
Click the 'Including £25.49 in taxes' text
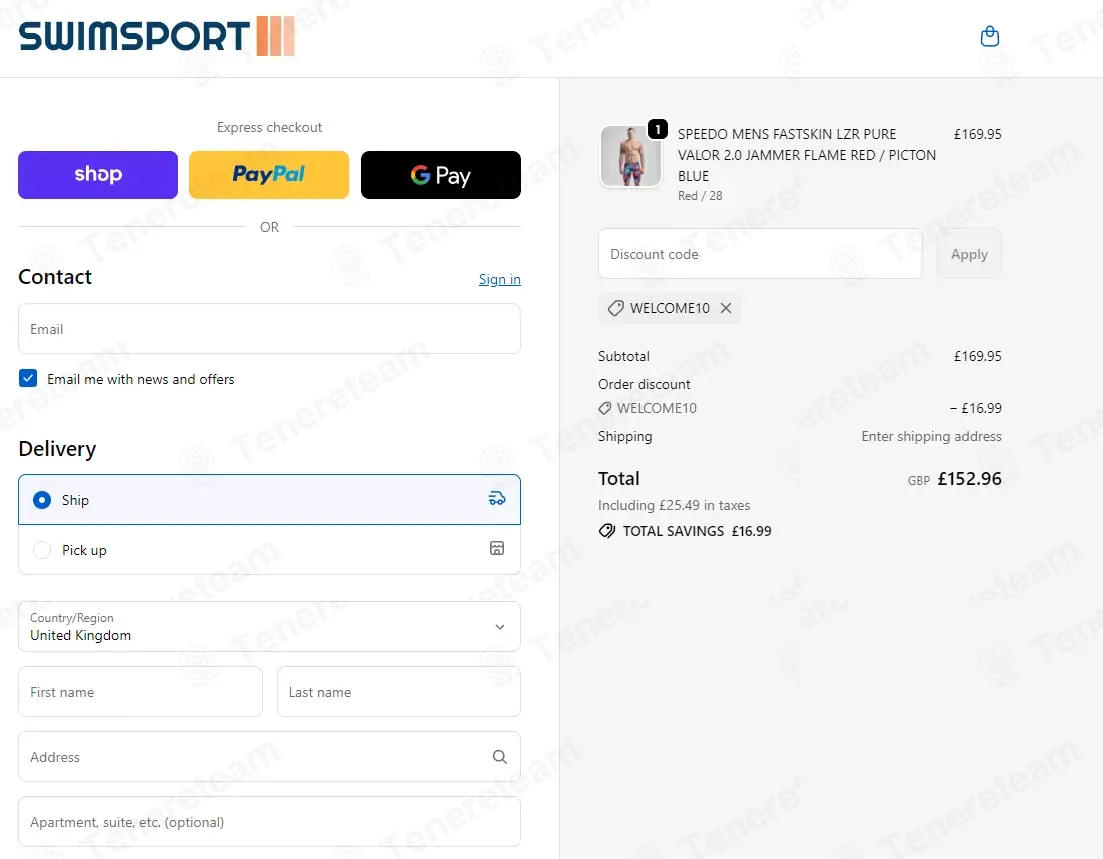674,505
